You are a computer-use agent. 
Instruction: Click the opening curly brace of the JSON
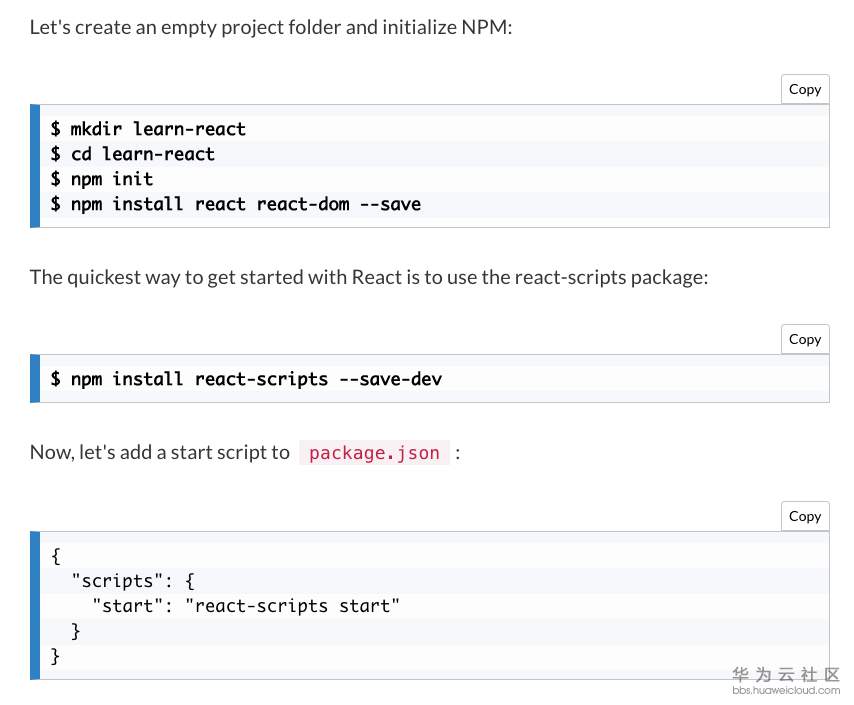[56, 555]
